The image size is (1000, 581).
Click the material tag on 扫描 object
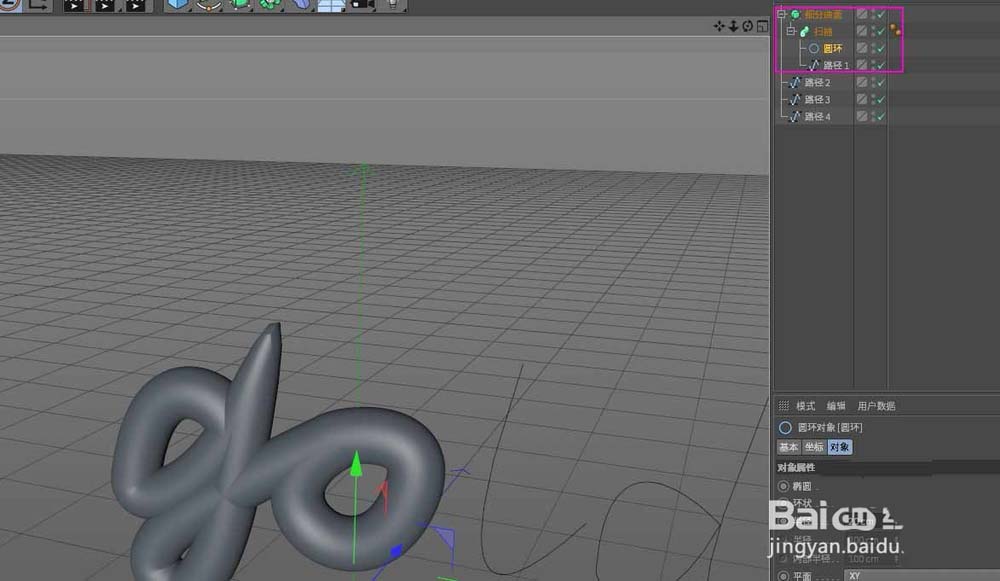[x=895, y=32]
